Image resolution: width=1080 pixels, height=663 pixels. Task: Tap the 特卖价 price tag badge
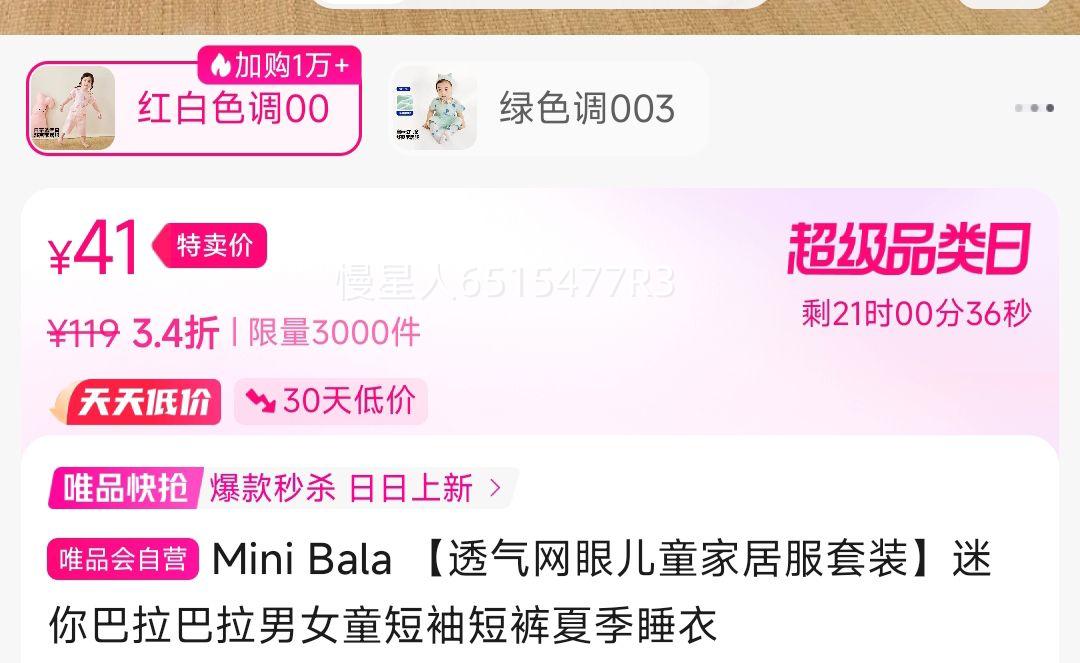pyautogui.click(x=210, y=245)
